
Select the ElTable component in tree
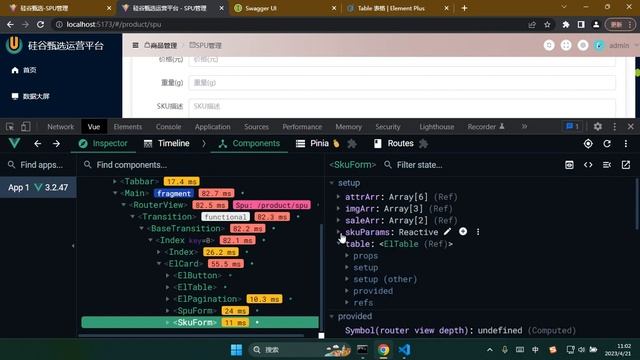[195, 287]
